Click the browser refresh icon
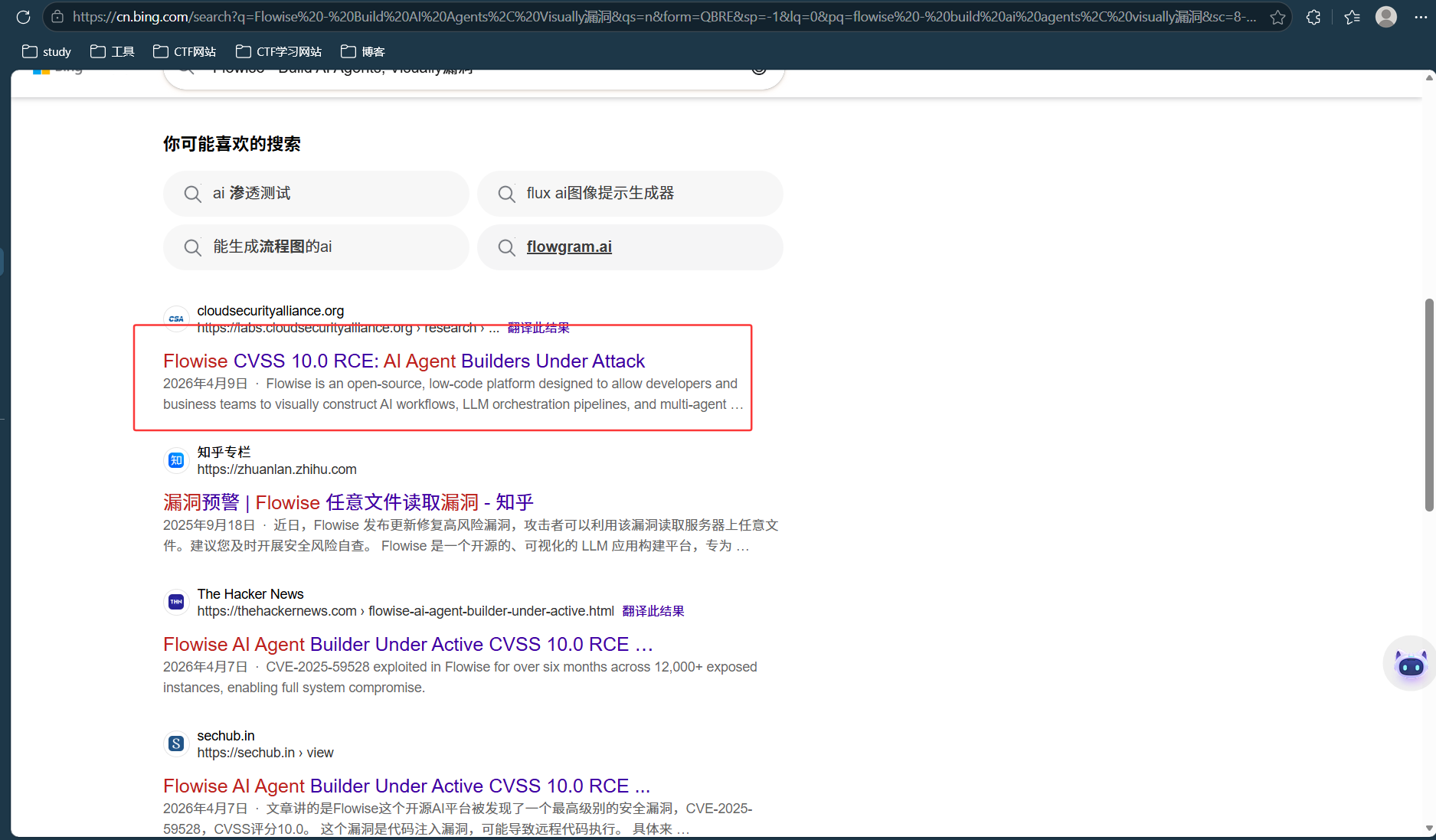1436x840 pixels. pos(23,17)
